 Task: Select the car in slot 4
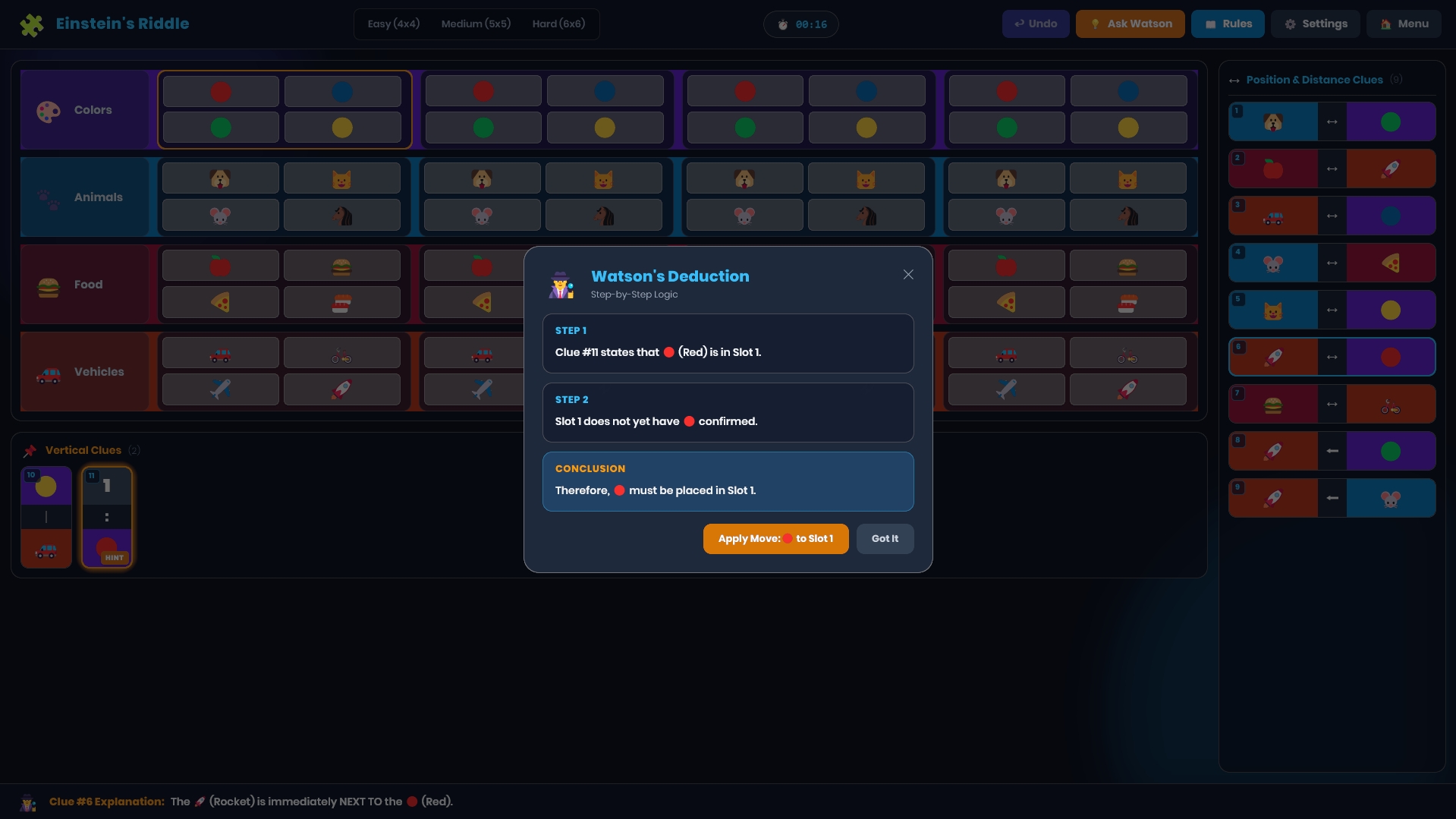[x=1006, y=354]
